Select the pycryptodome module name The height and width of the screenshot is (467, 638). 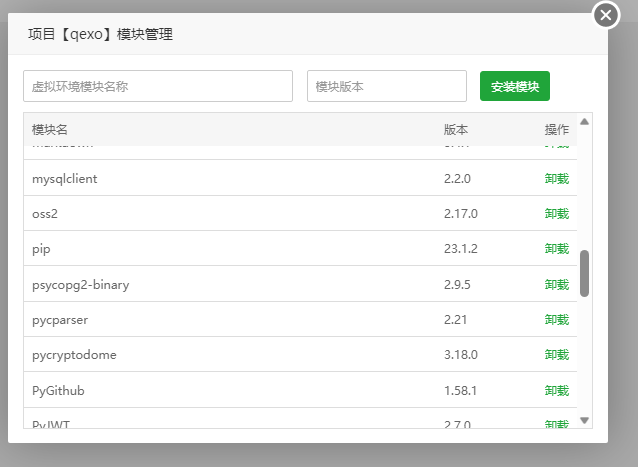click(x=72, y=354)
